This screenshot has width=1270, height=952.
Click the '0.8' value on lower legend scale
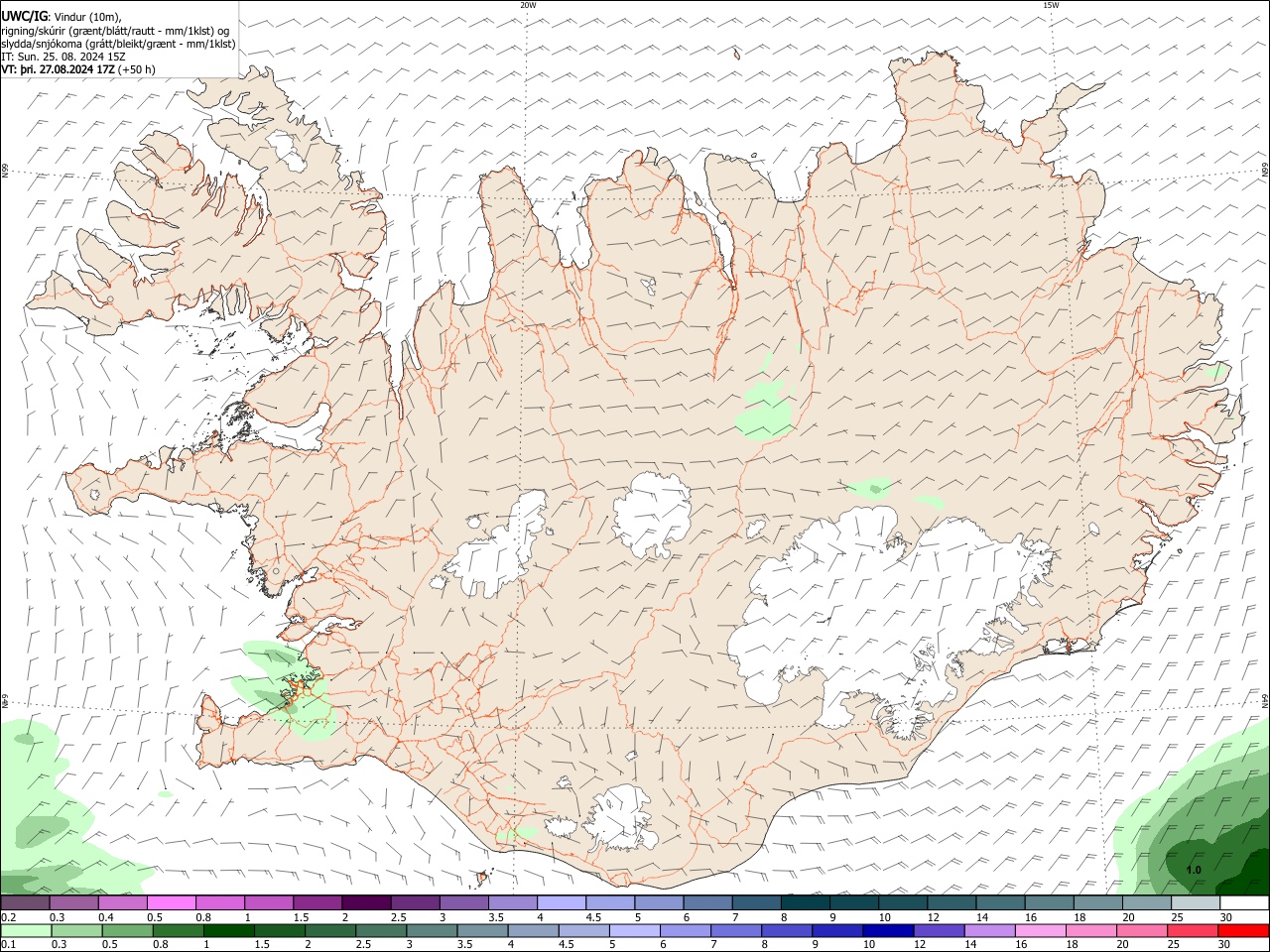click(160, 945)
